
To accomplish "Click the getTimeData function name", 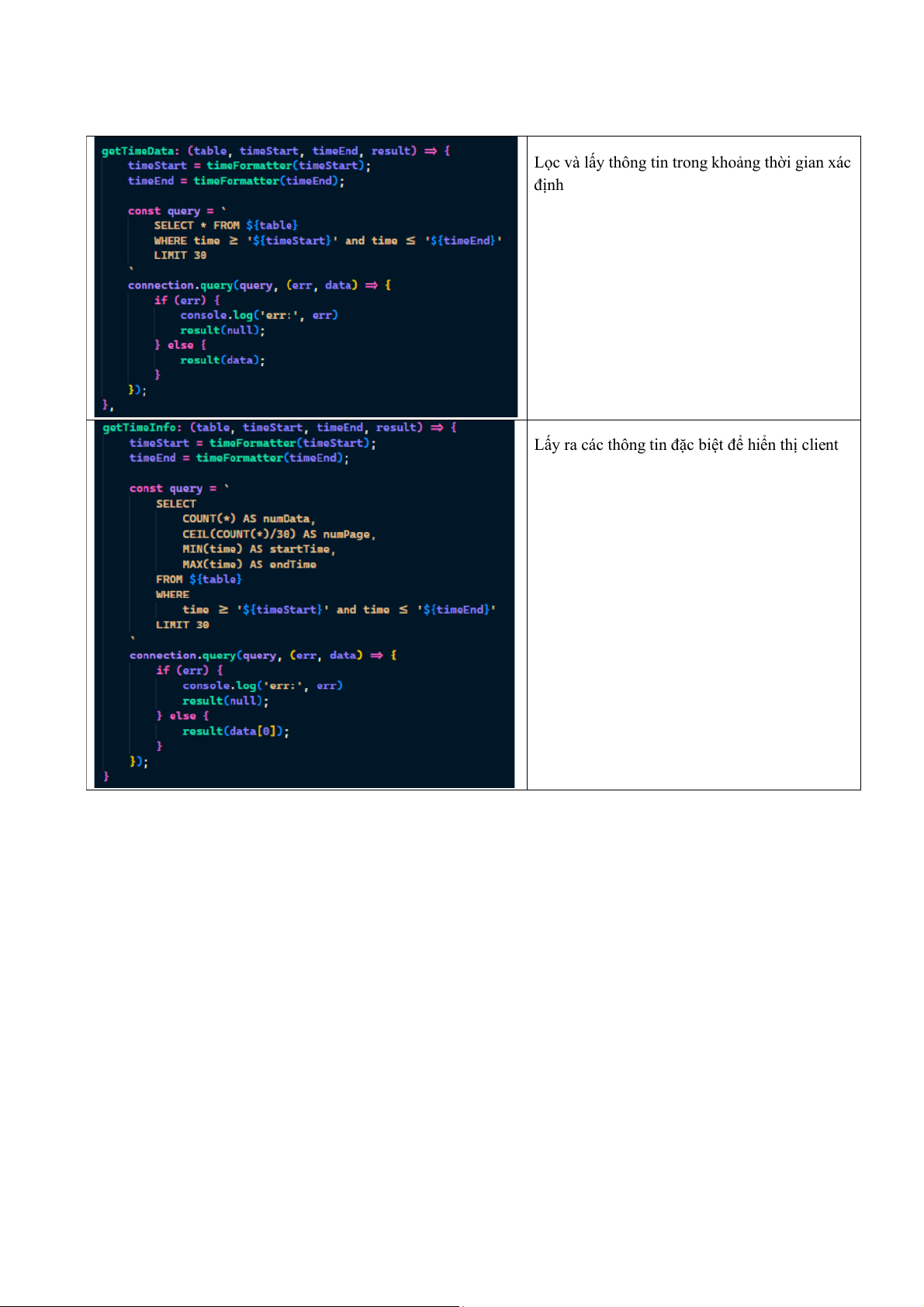I will pos(139,151).
